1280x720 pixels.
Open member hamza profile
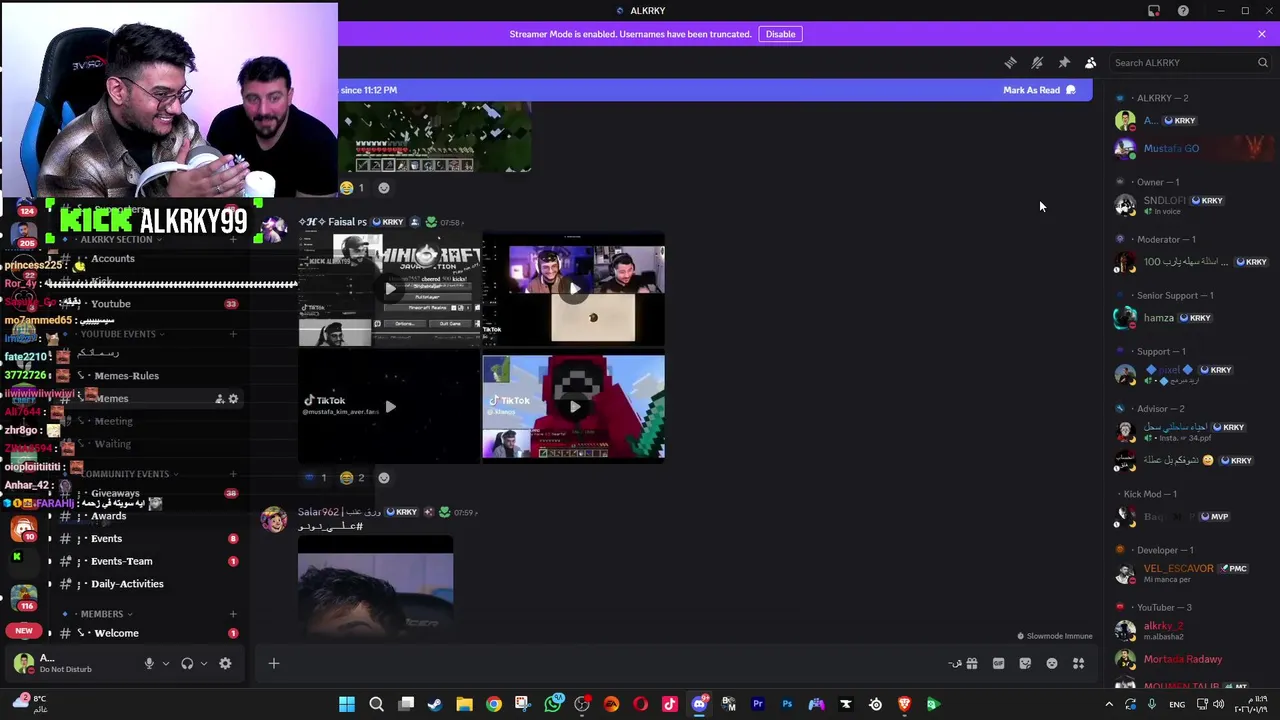point(1190,318)
